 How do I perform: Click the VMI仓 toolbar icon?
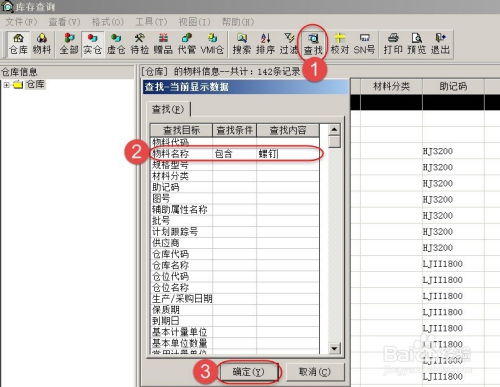click(x=212, y=44)
